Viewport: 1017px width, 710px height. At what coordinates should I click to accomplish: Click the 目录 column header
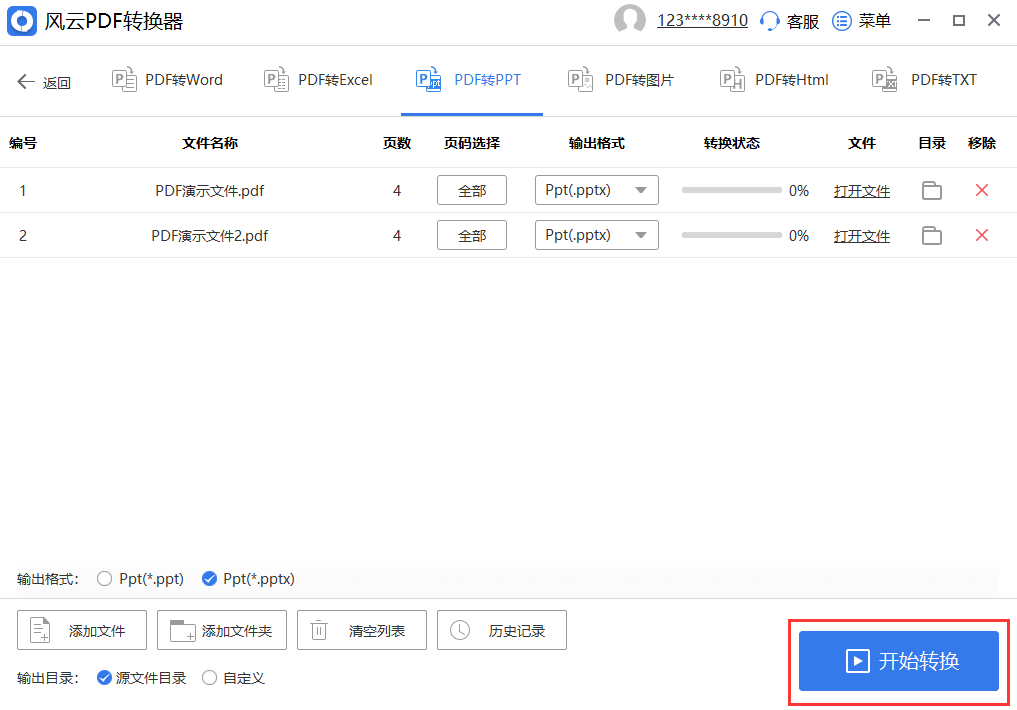pos(932,143)
